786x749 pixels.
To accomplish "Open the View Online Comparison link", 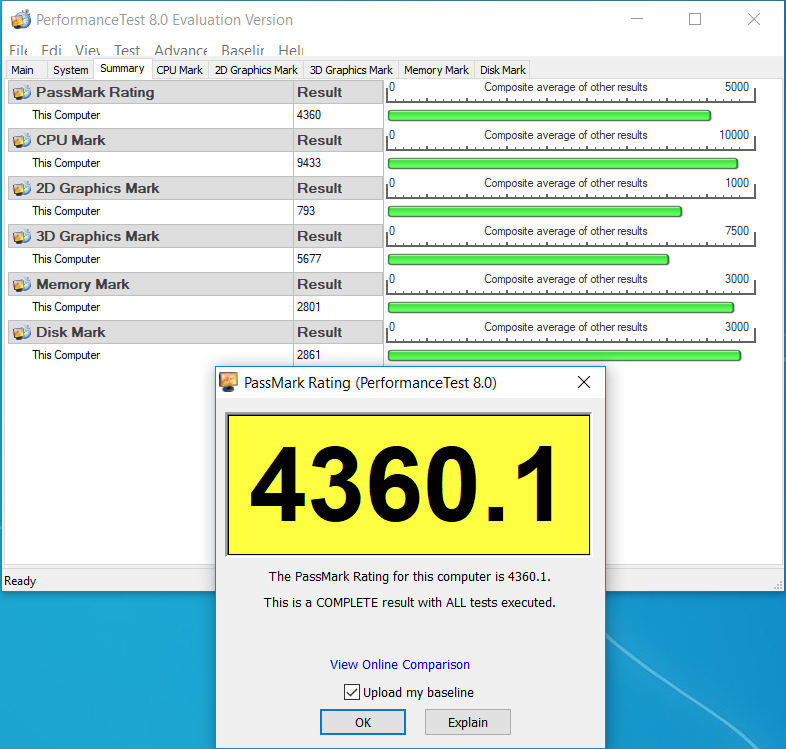I will click(x=400, y=664).
